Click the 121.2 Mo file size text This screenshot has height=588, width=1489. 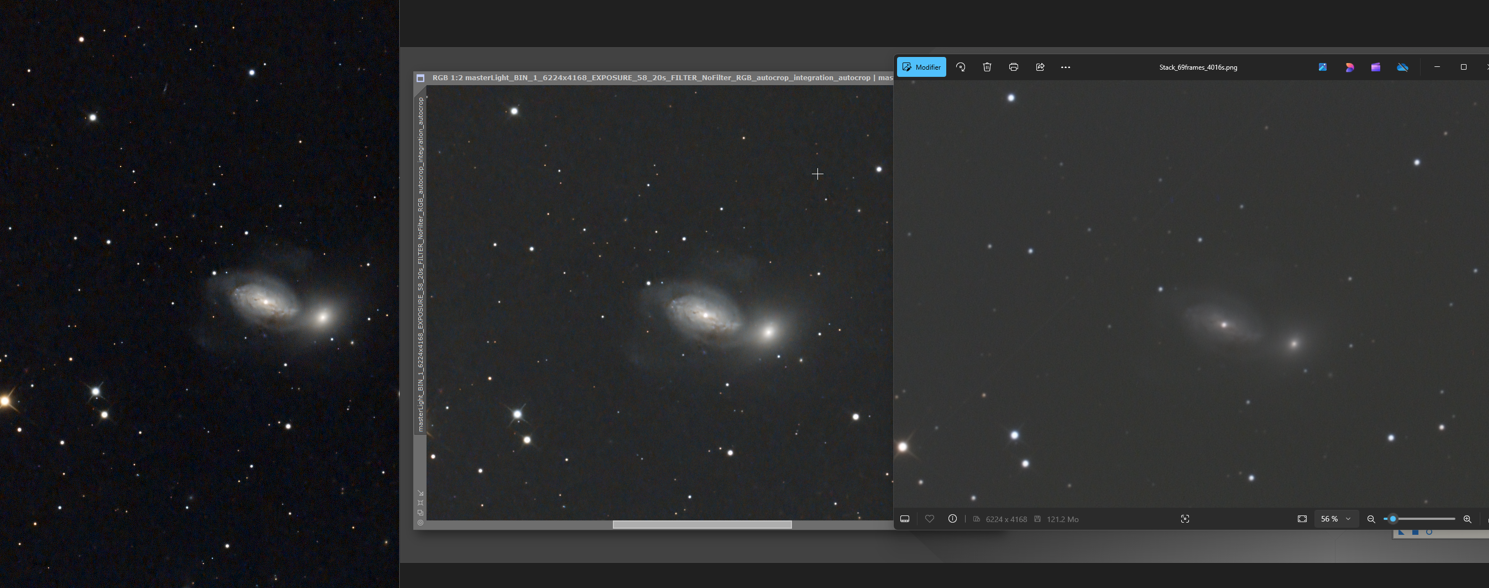coord(1063,519)
